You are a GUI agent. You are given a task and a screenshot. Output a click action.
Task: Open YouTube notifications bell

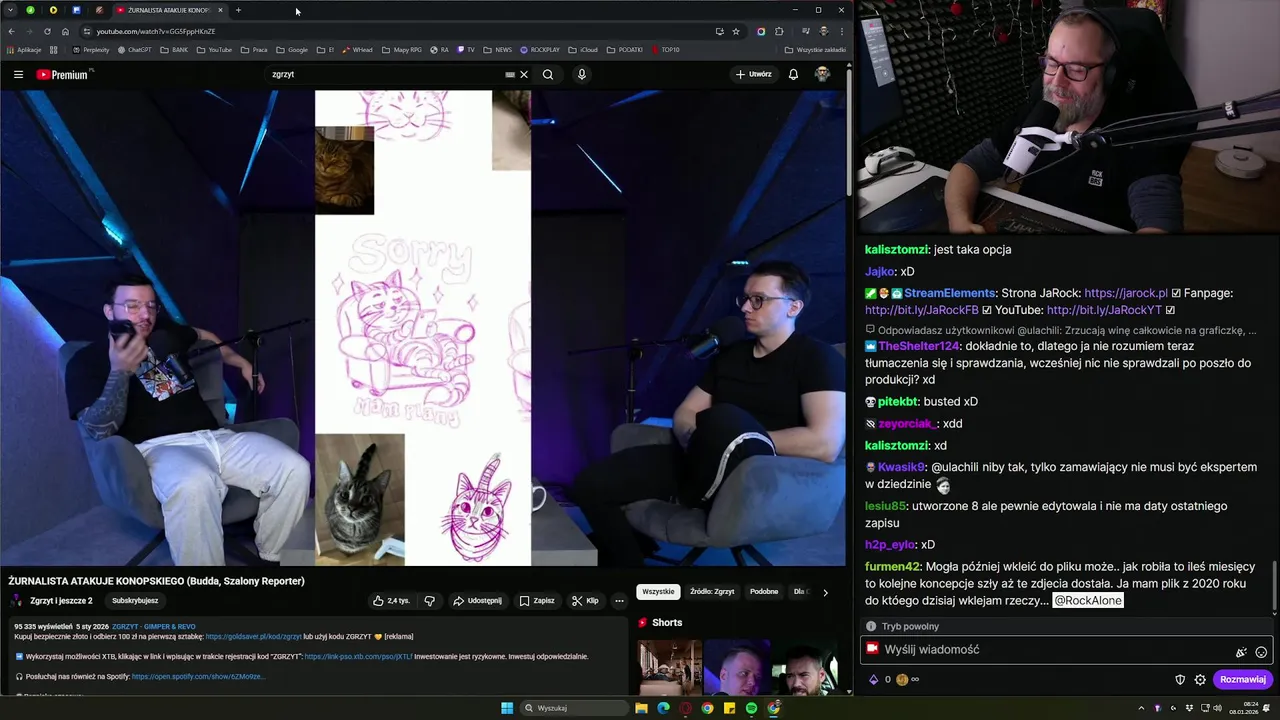click(793, 74)
